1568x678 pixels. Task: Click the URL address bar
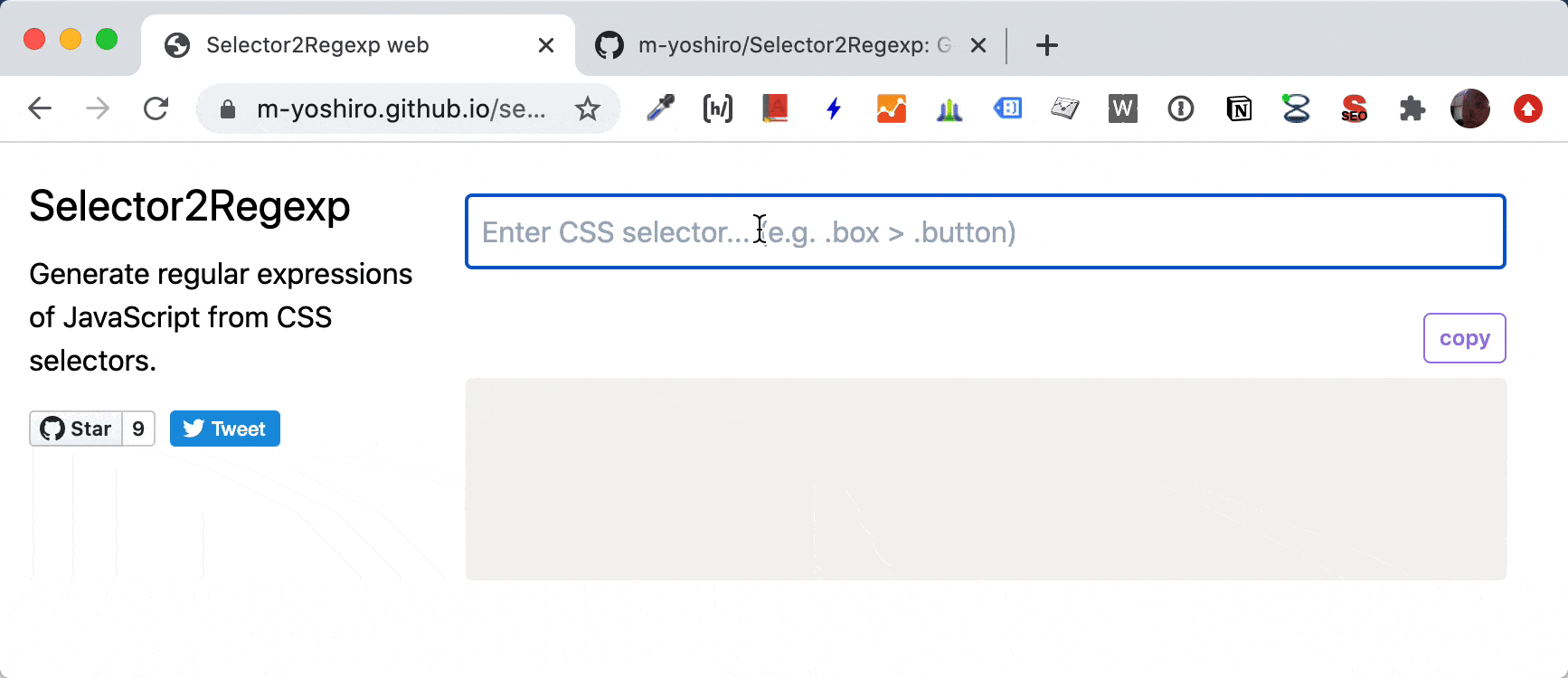401,109
